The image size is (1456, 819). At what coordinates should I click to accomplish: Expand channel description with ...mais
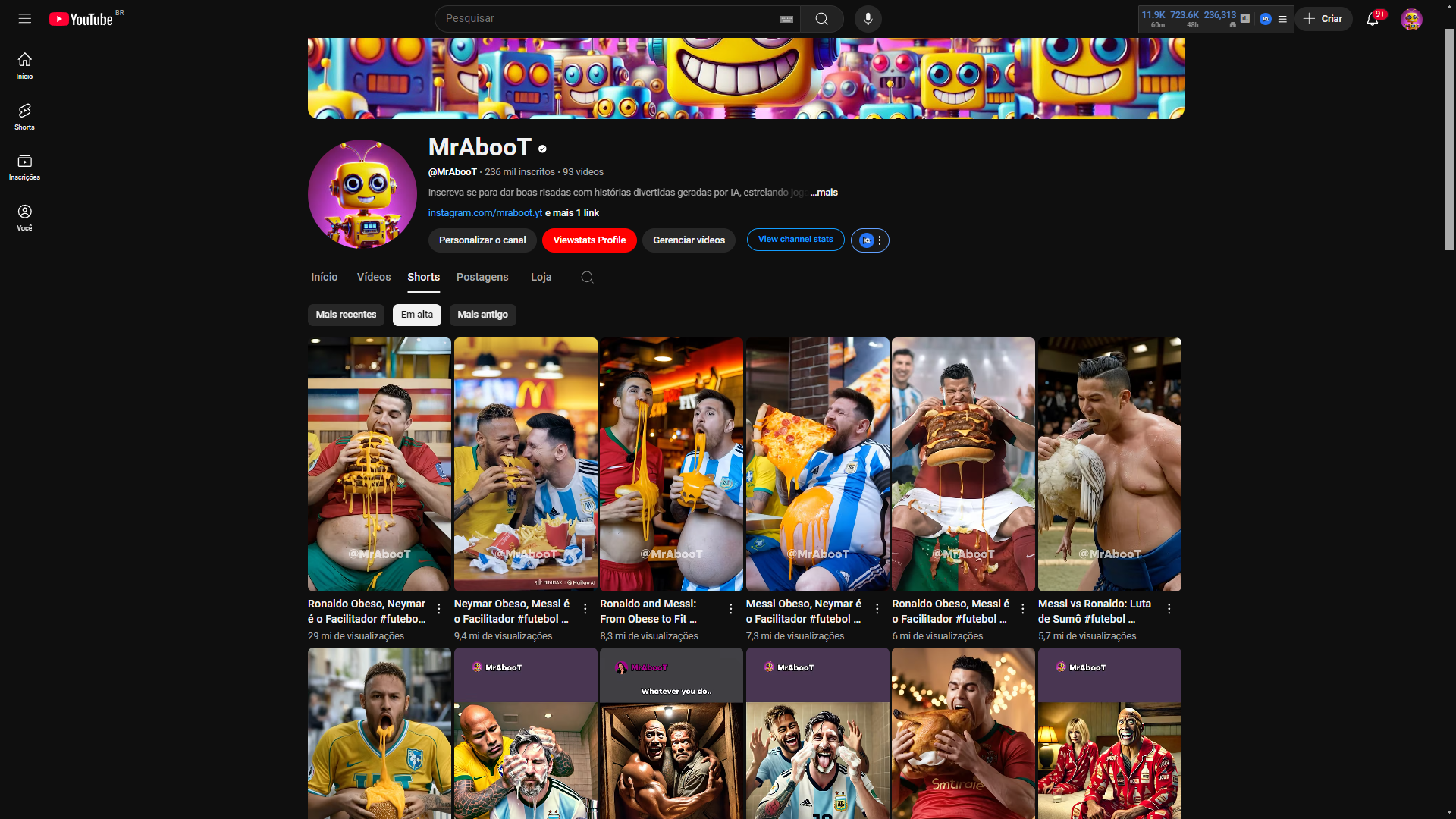(824, 193)
